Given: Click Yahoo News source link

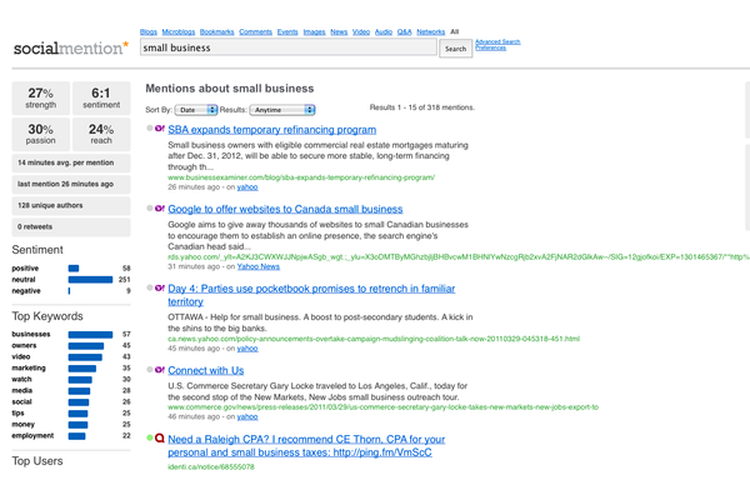Looking at the screenshot, I should click(x=258, y=267).
